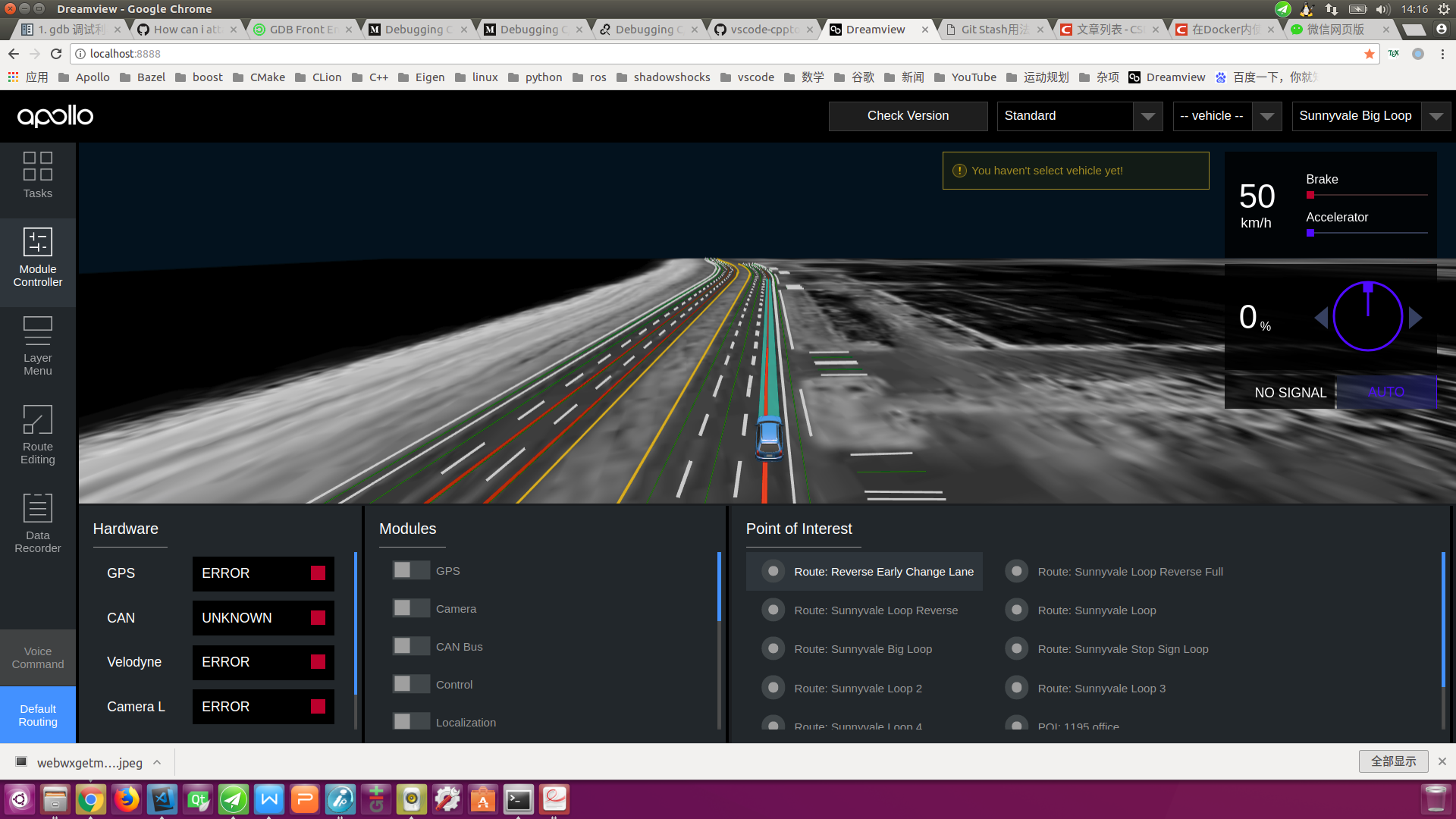Toggle the Camera module on
The width and height of the screenshot is (1456, 819).
411,608
